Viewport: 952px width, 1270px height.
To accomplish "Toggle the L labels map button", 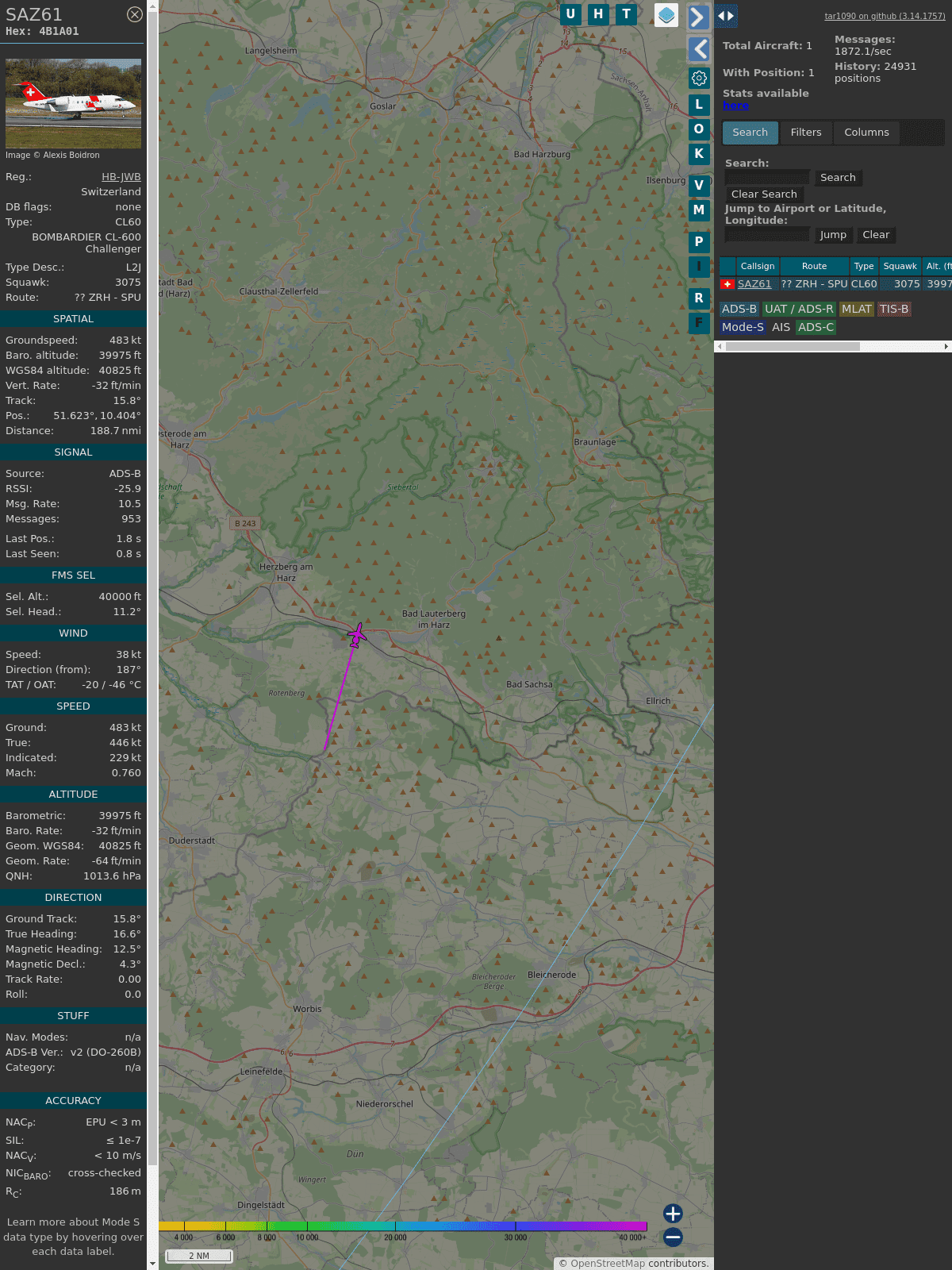I will click(x=699, y=104).
